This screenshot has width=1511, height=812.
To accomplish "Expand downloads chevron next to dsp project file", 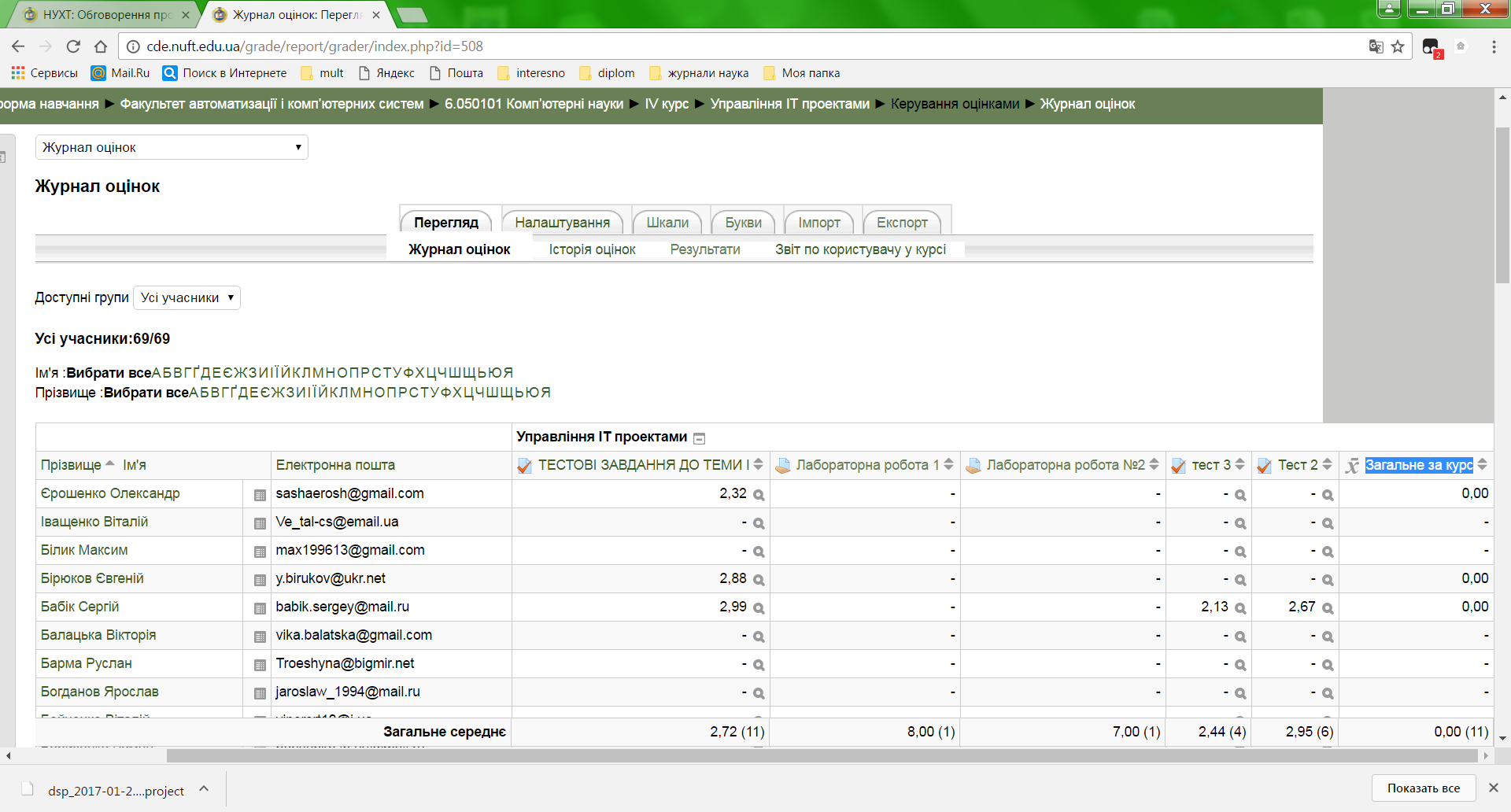I will pos(204,788).
